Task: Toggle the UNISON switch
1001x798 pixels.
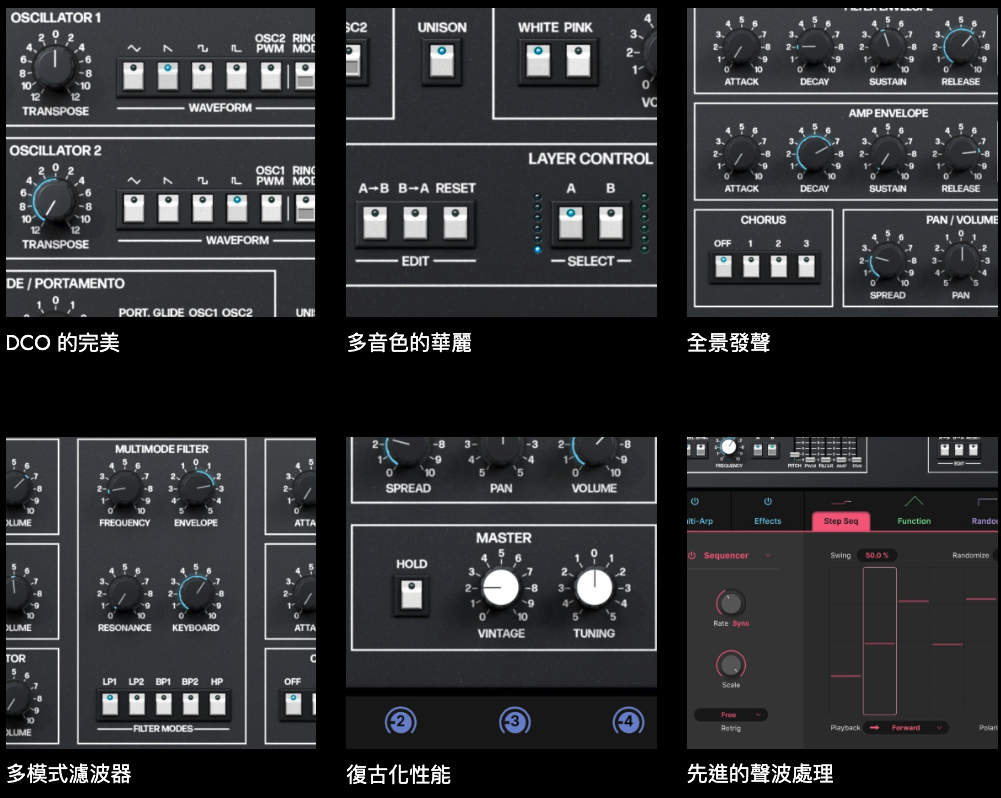Action: [441, 59]
